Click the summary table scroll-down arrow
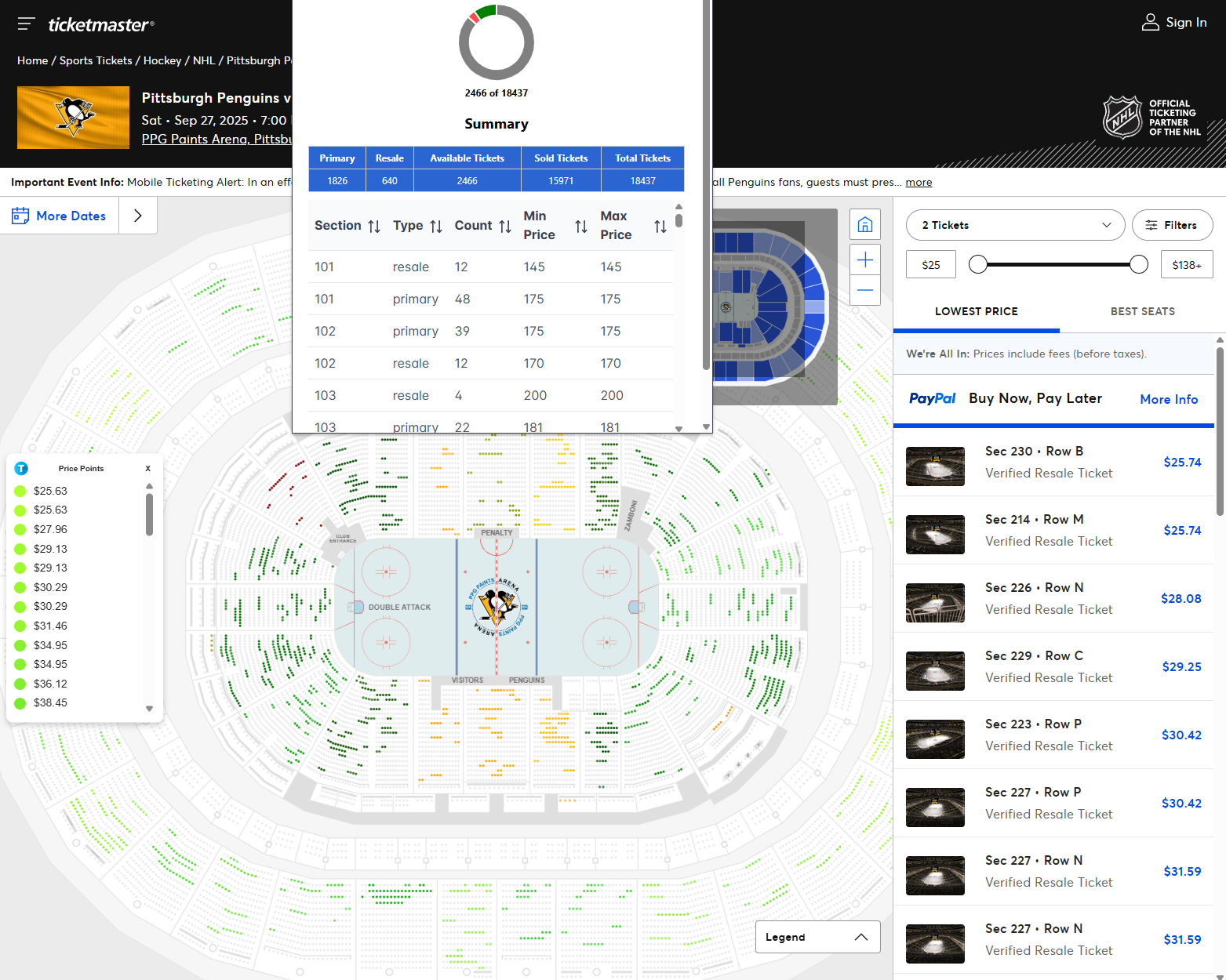The image size is (1226, 980). [678, 429]
